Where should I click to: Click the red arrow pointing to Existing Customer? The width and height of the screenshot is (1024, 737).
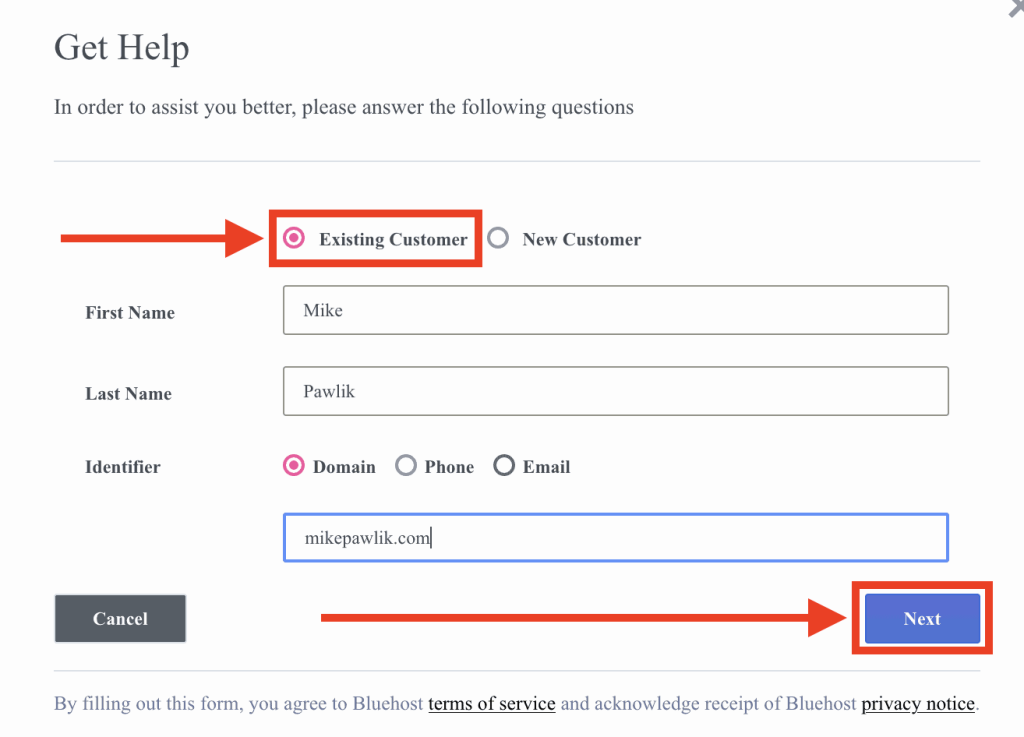[160, 238]
